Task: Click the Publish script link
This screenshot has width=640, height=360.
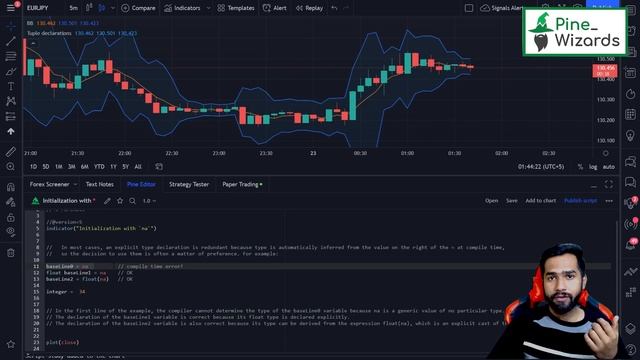Action: (580, 200)
